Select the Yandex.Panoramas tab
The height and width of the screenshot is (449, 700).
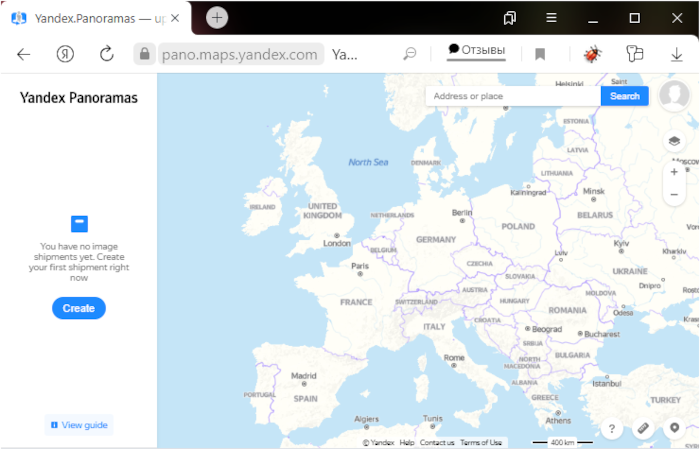point(96,18)
